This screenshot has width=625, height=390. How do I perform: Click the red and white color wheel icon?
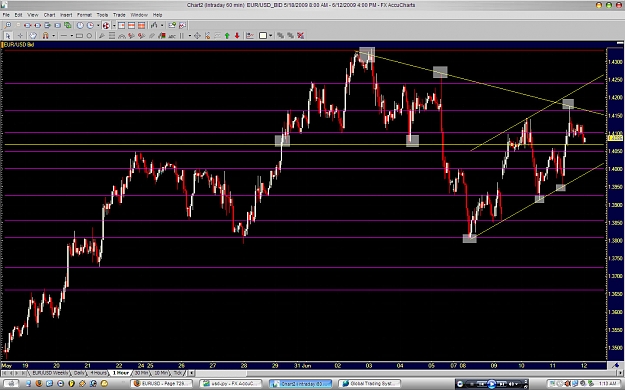(x=106, y=26)
